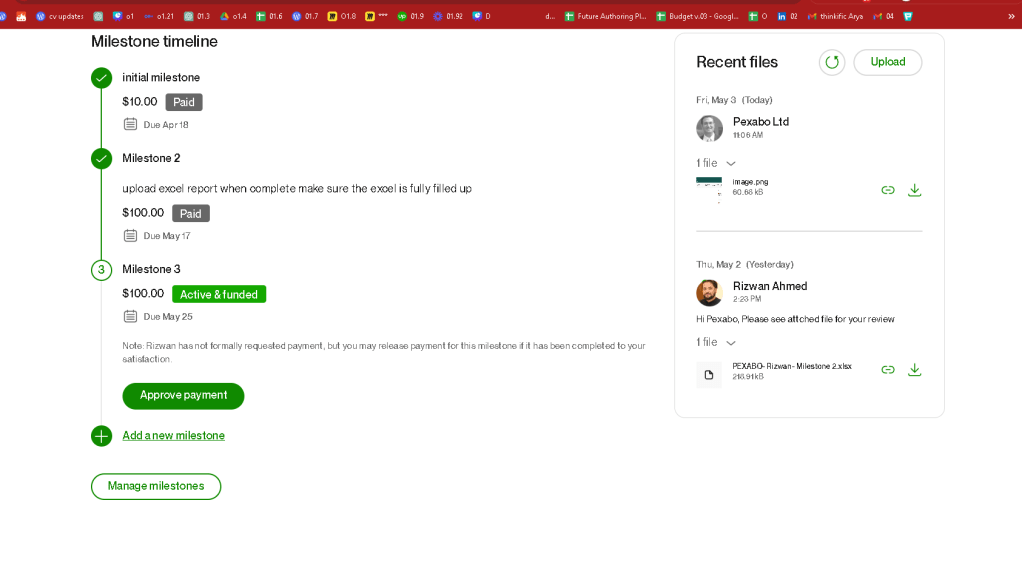Open Manage milestones
1022x571 pixels.
click(156, 486)
